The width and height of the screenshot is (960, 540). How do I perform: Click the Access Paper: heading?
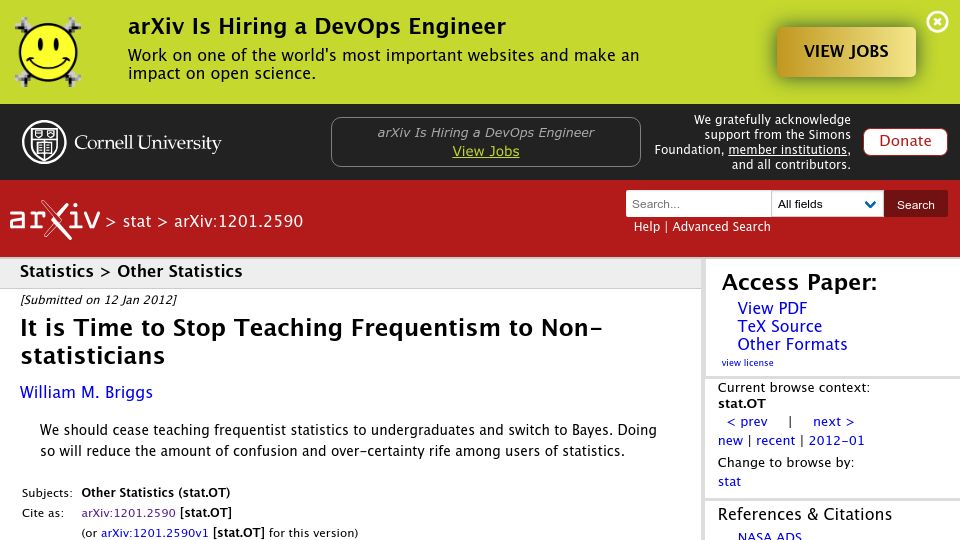(x=799, y=282)
